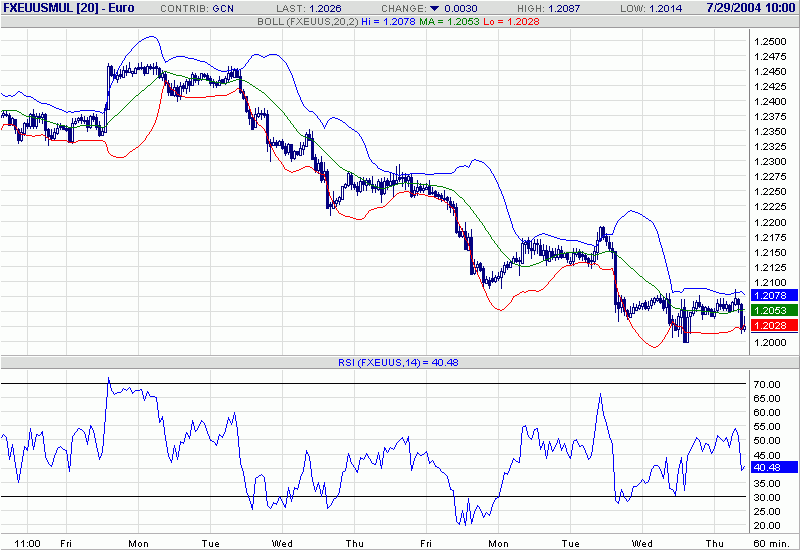
Task: Click the first Thu date label
Action: click(x=355, y=543)
